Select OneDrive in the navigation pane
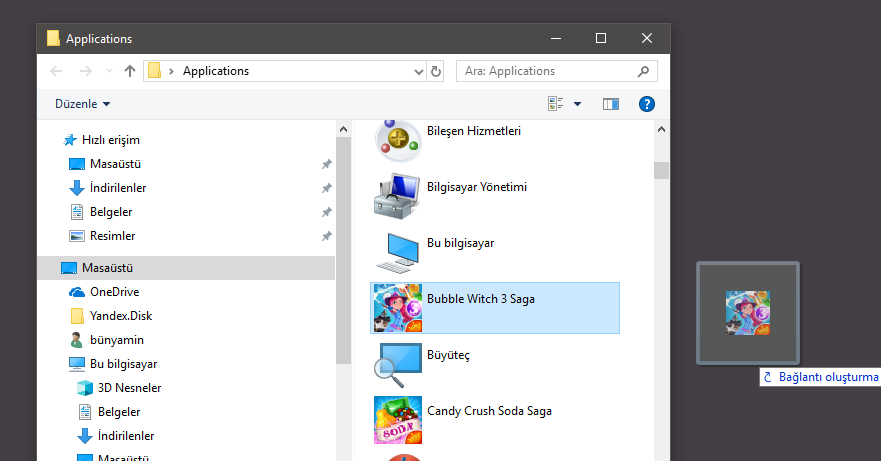Image resolution: width=881 pixels, height=461 pixels. coord(113,292)
